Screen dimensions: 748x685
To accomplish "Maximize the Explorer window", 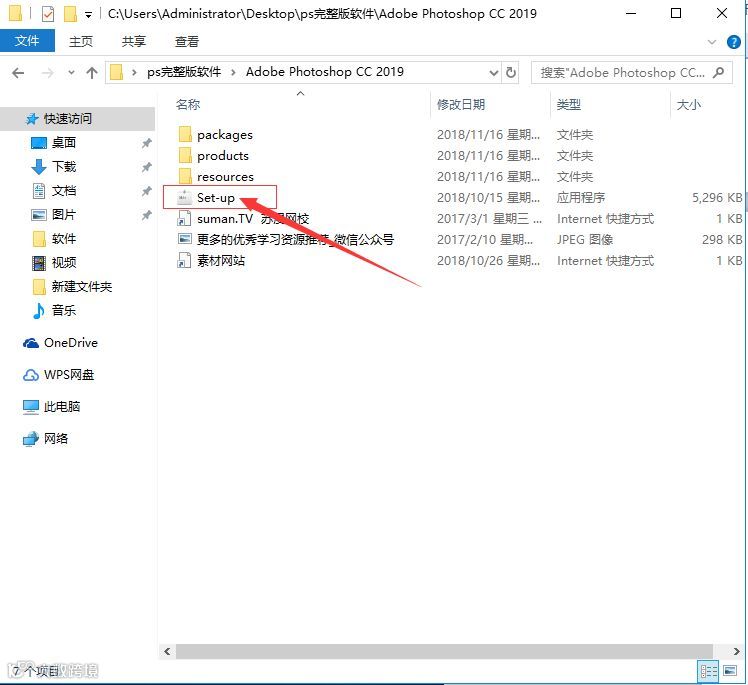I will coord(675,13).
